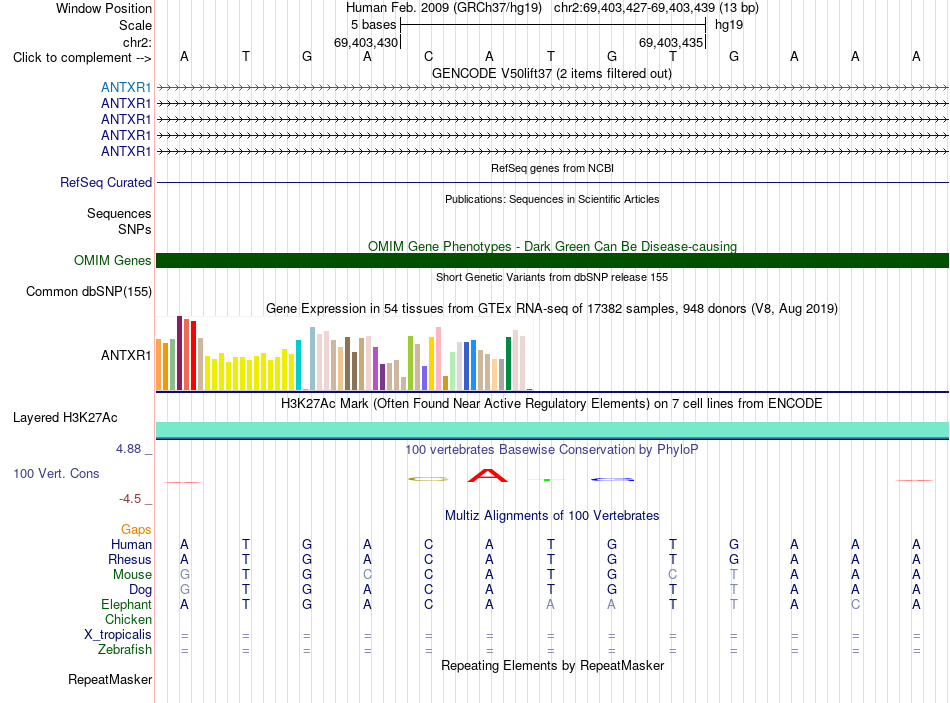Click the '5 bases' scale bar label
950x703 pixels.
click(x=373, y=25)
